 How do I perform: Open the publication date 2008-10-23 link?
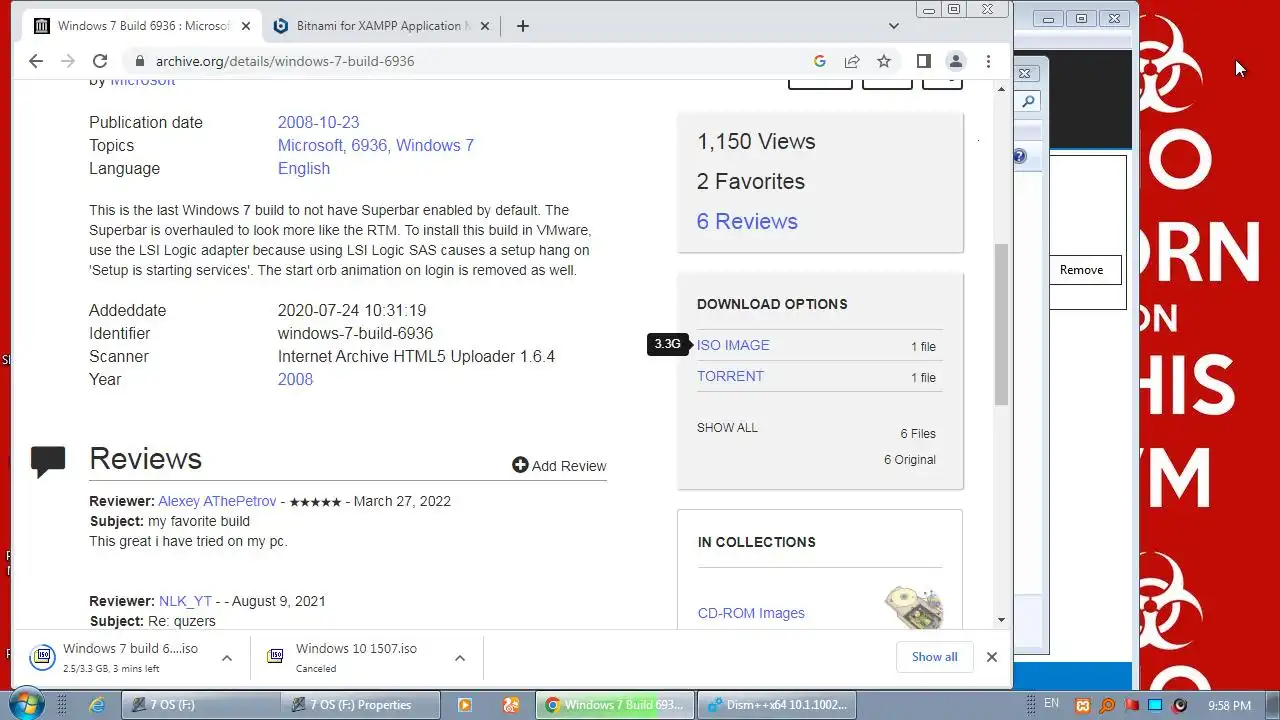(318, 122)
